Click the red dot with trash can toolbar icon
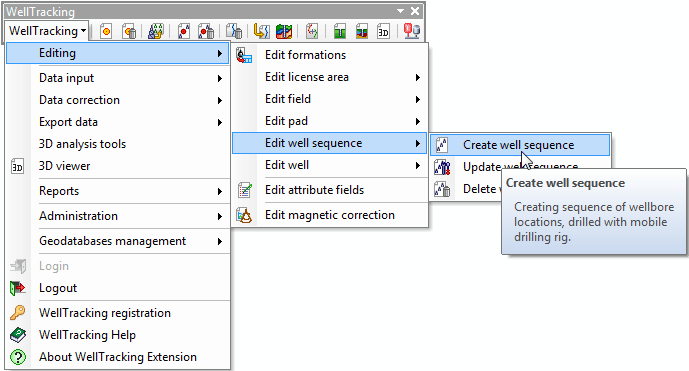 point(206,31)
